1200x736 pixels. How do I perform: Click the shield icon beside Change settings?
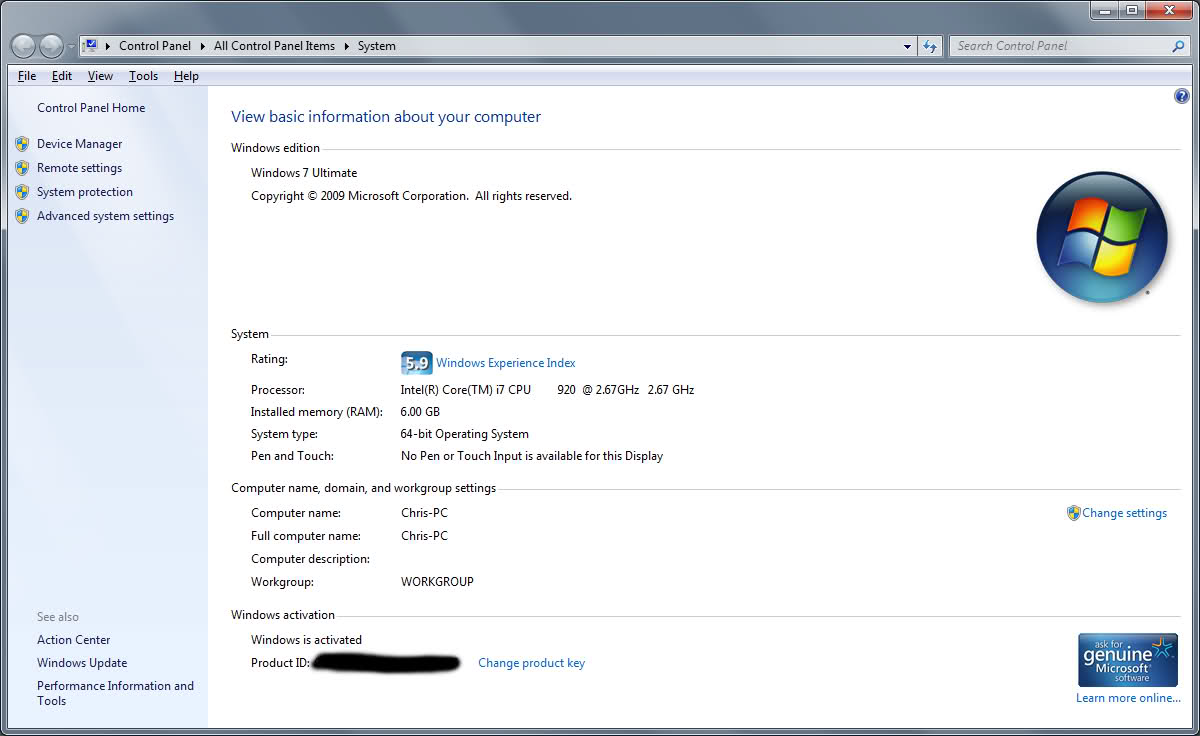pyautogui.click(x=1074, y=513)
